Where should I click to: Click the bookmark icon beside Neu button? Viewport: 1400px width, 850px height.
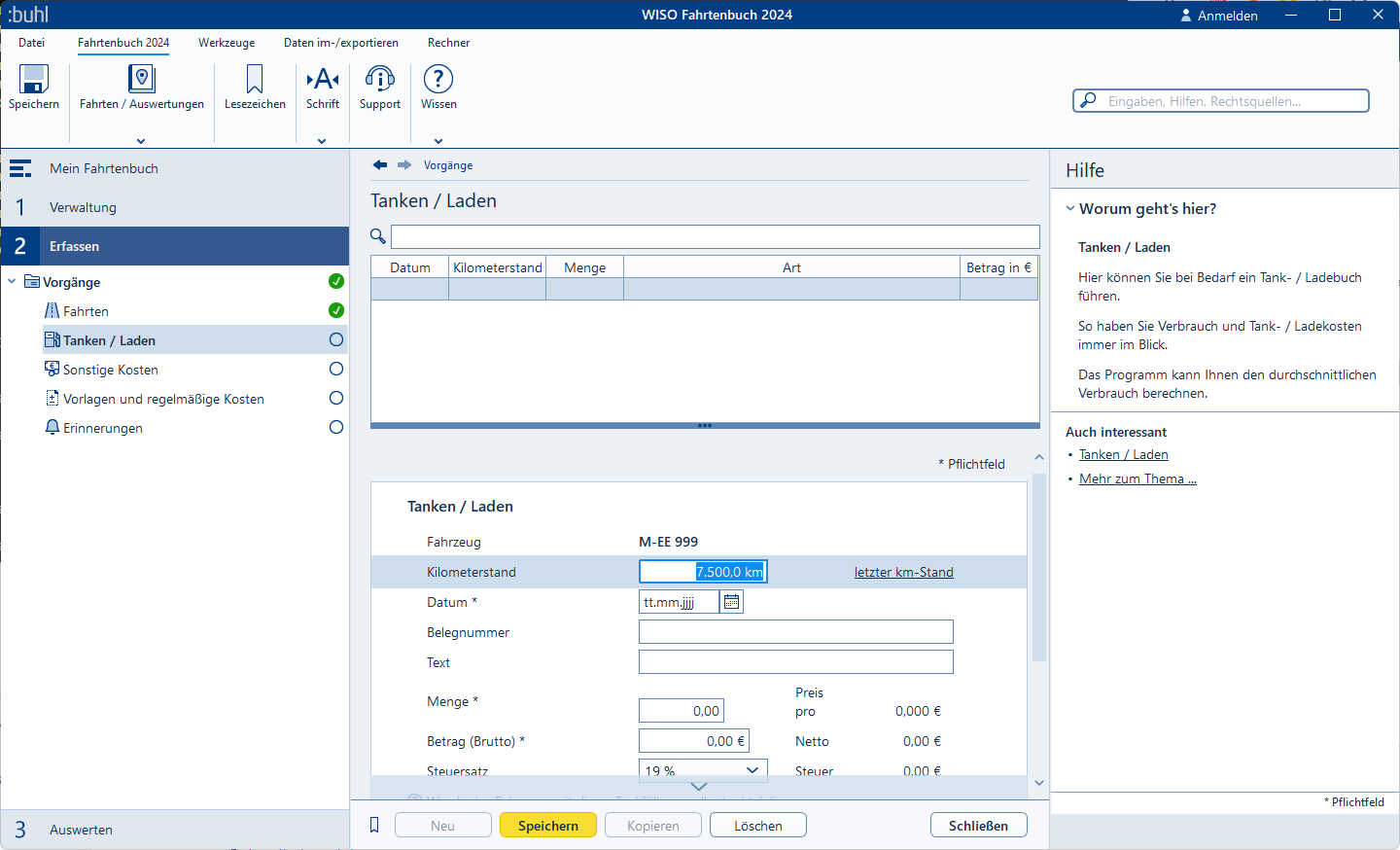click(374, 826)
